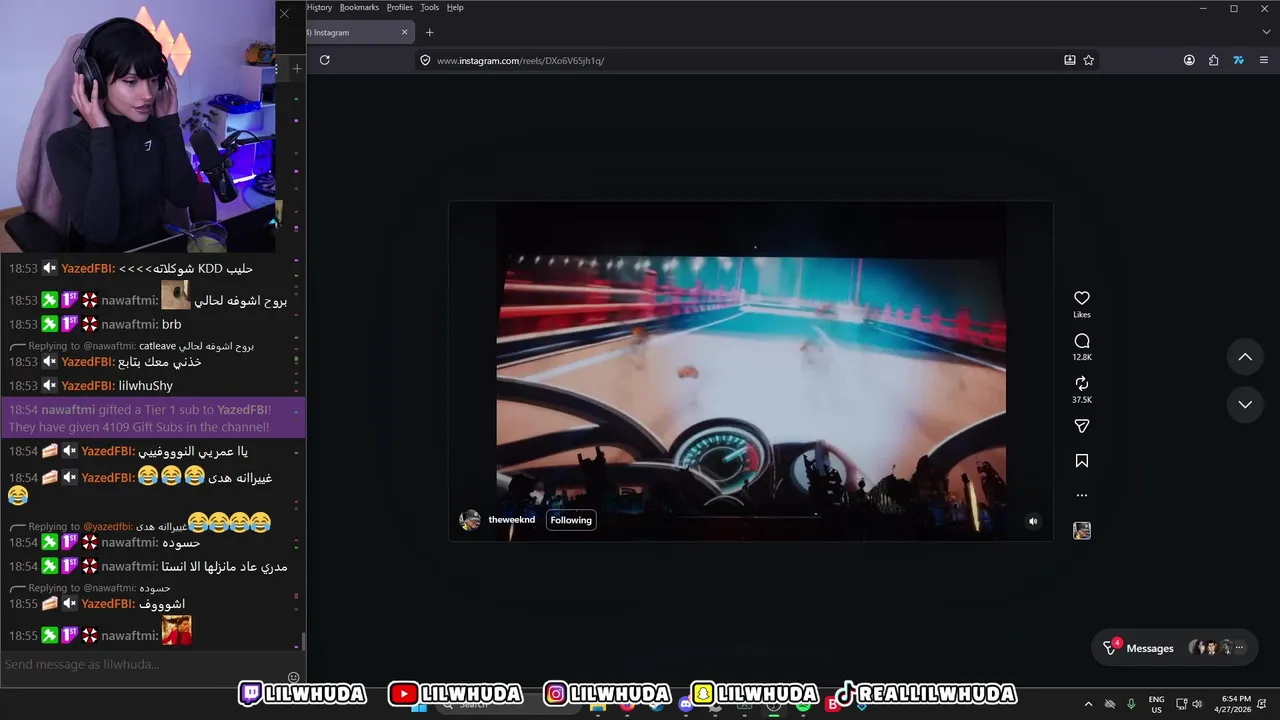This screenshot has width=1280, height=720.
Task: Click the plus button in the chat panel
Action: (296, 69)
